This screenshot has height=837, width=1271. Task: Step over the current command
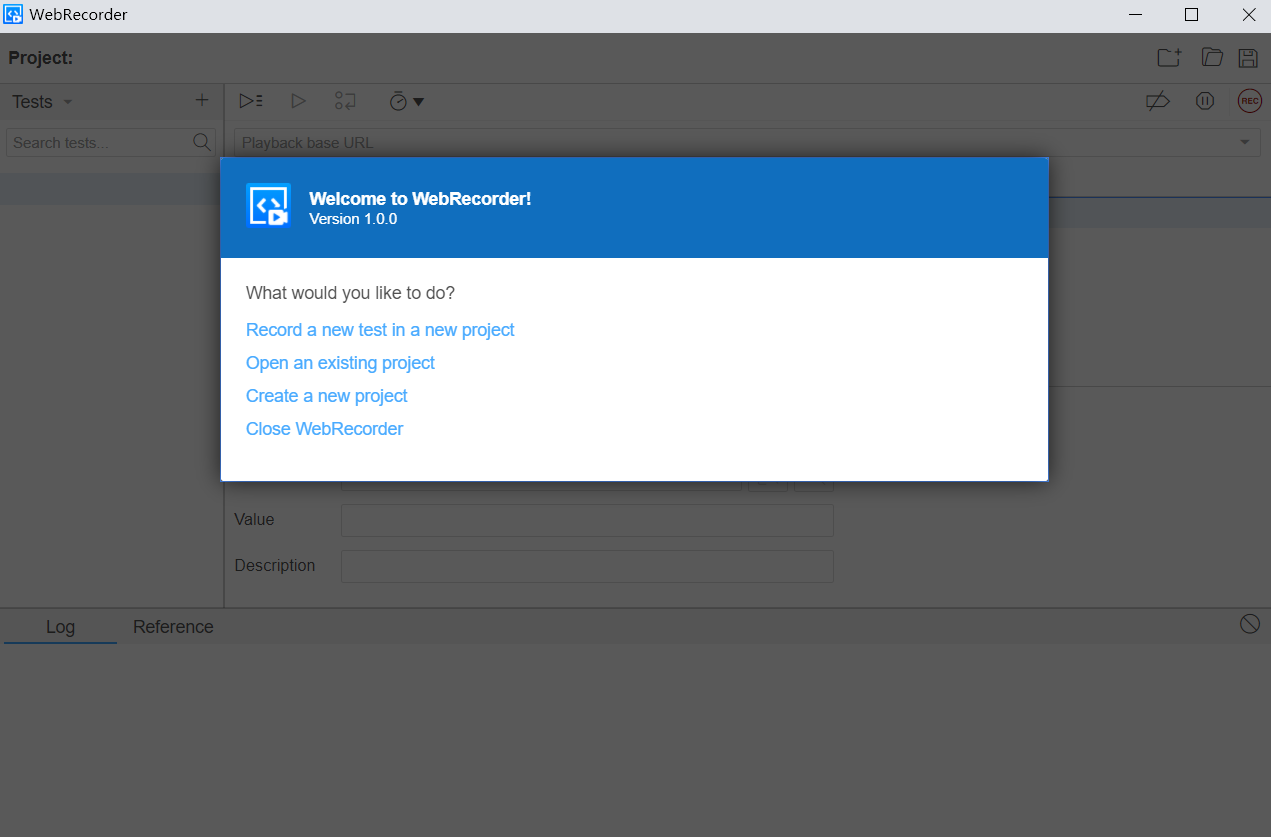click(x=346, y=101)
